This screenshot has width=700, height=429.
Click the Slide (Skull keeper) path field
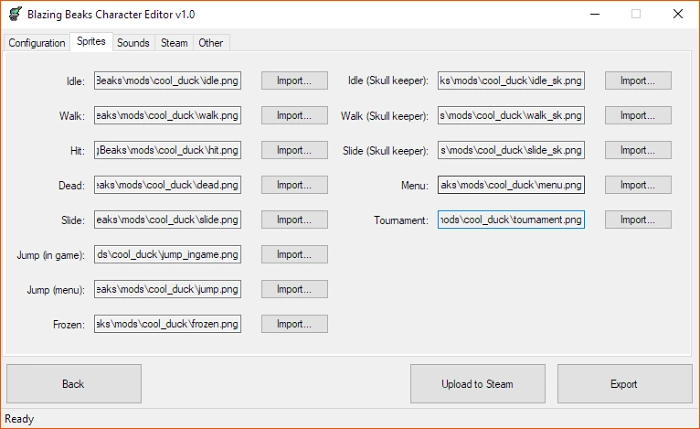(x=510, y=150)
